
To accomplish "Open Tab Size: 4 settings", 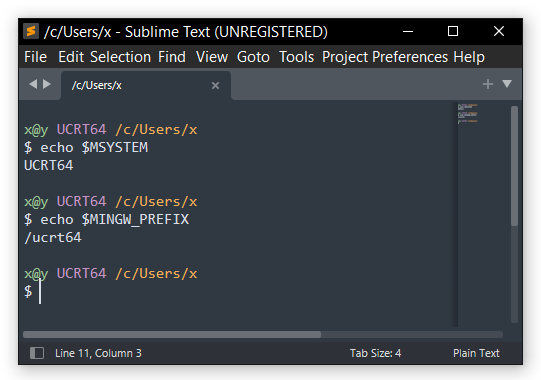I will tap(375, 353).
